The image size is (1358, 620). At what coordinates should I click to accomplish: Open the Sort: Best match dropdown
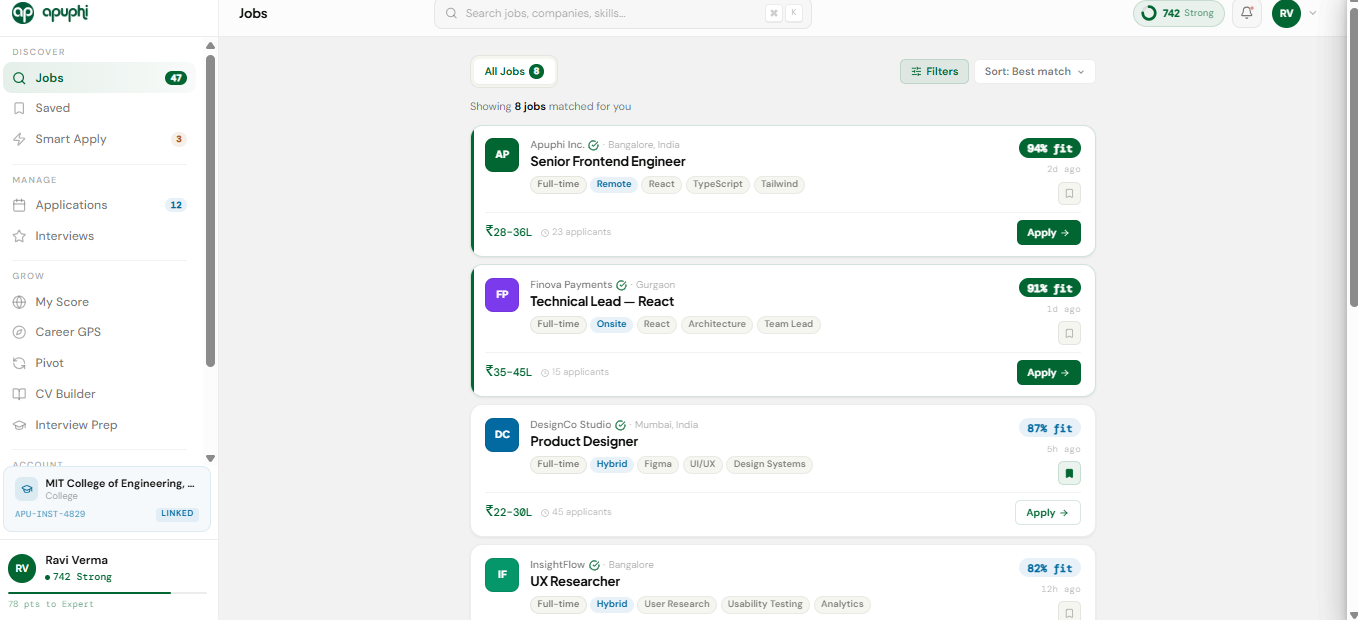pyautogui.click(x=1035, y=71)
